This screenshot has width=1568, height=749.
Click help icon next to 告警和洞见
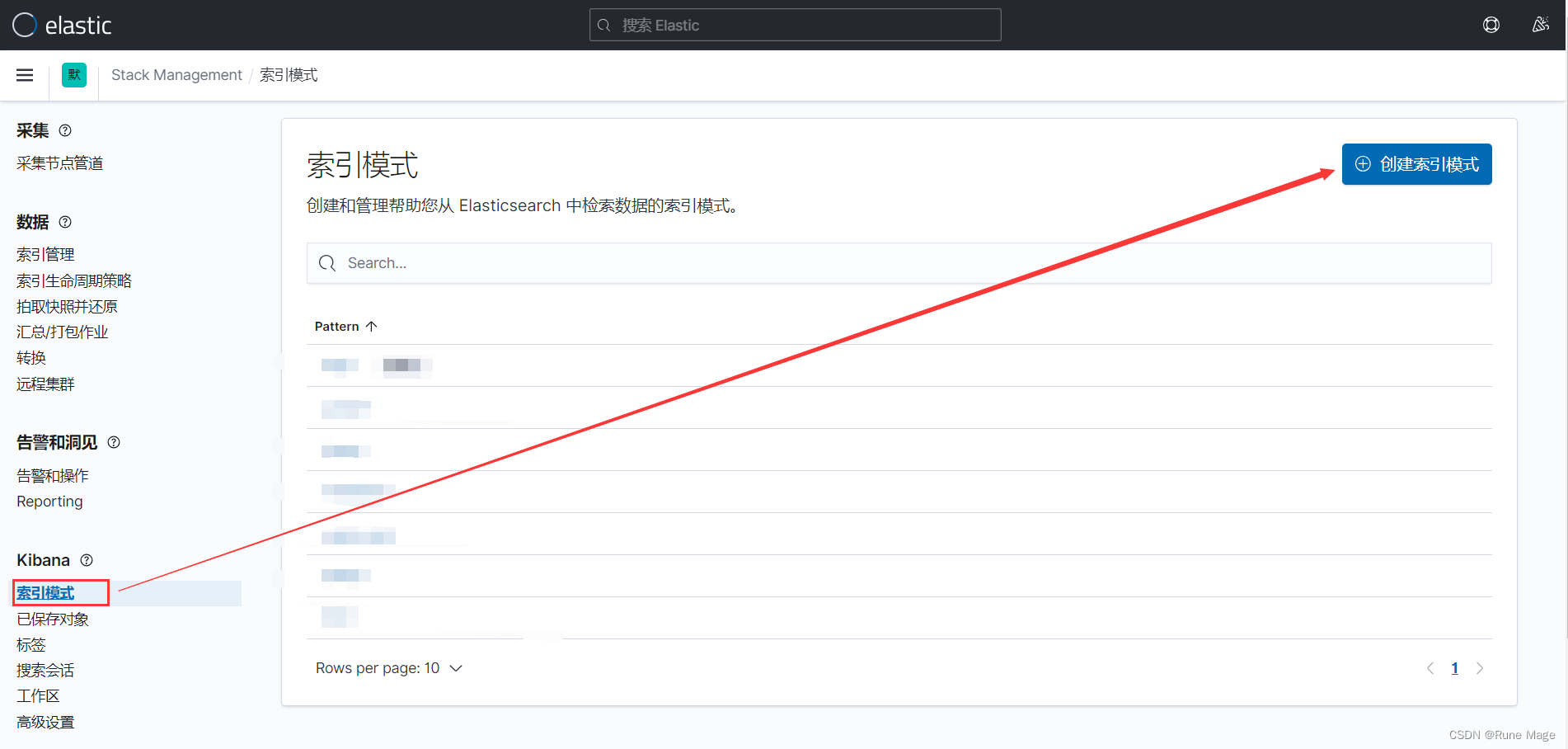point(114,442)
